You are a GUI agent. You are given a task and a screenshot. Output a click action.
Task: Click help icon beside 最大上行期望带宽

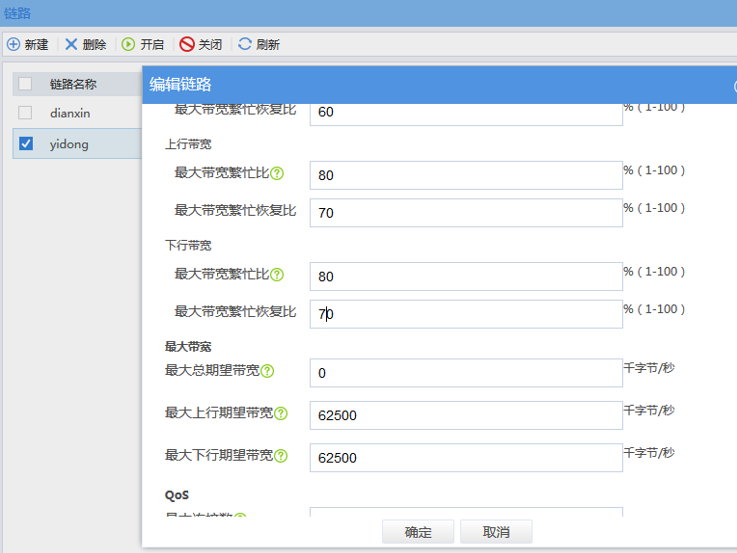(x=281, y=413)
